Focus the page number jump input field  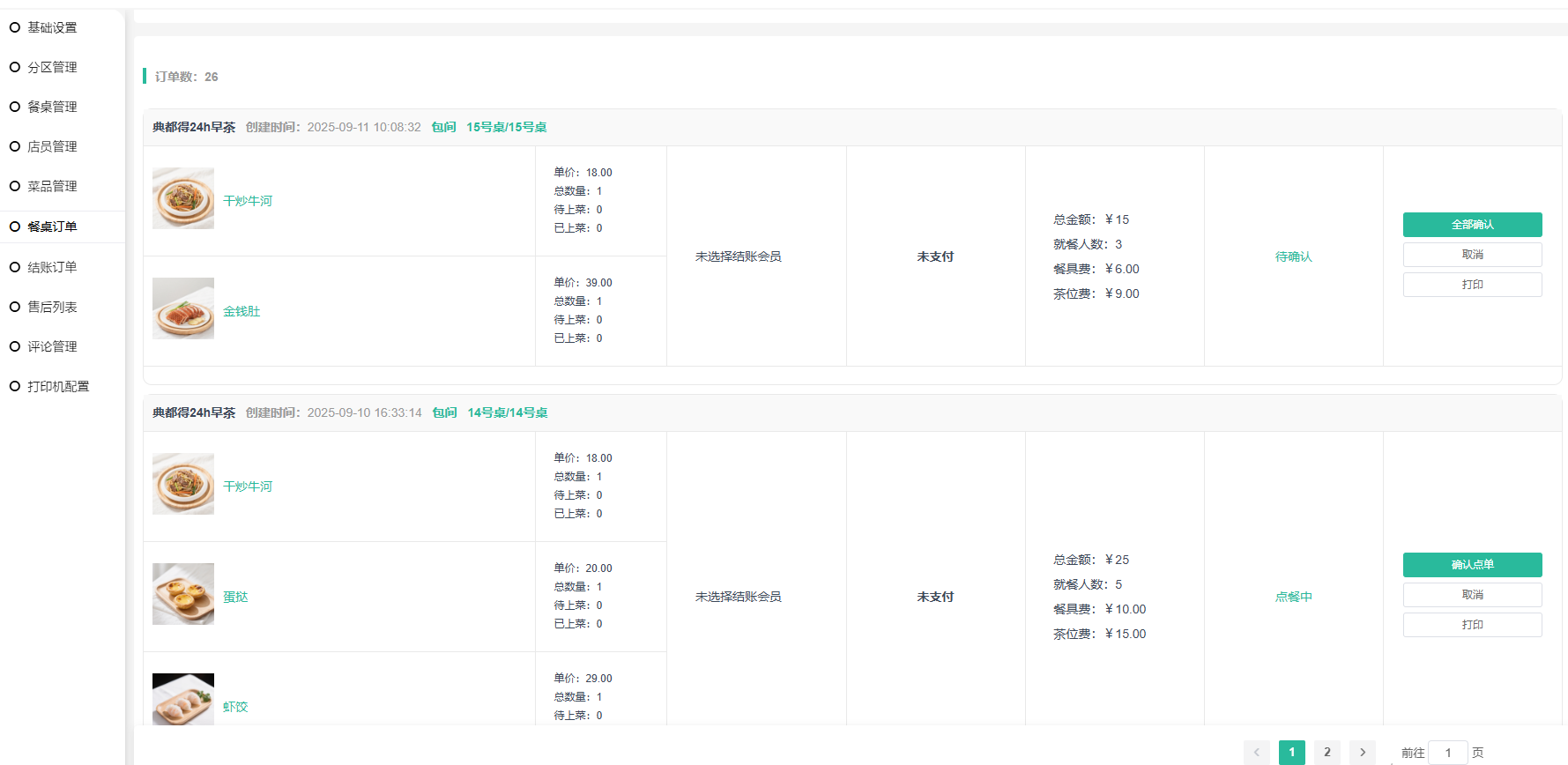tap(1447, 752)
